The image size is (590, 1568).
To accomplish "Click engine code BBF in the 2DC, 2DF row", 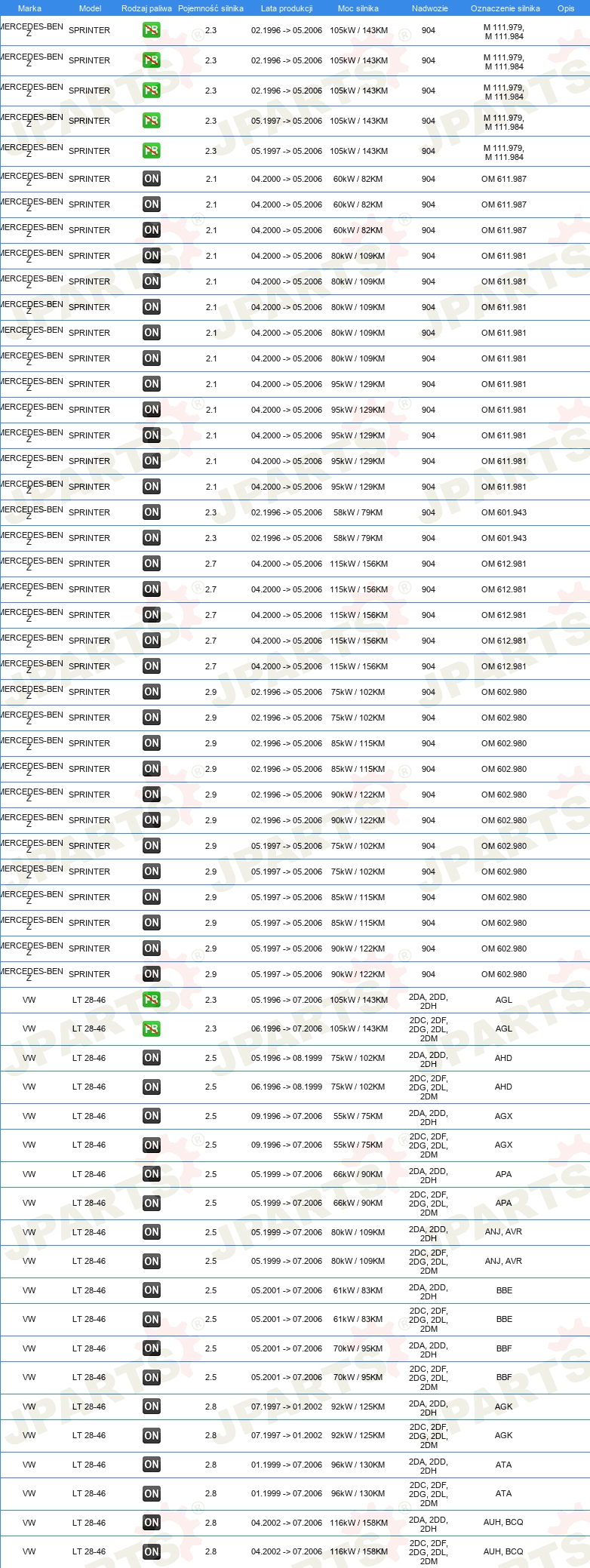I will [504, 1377].
